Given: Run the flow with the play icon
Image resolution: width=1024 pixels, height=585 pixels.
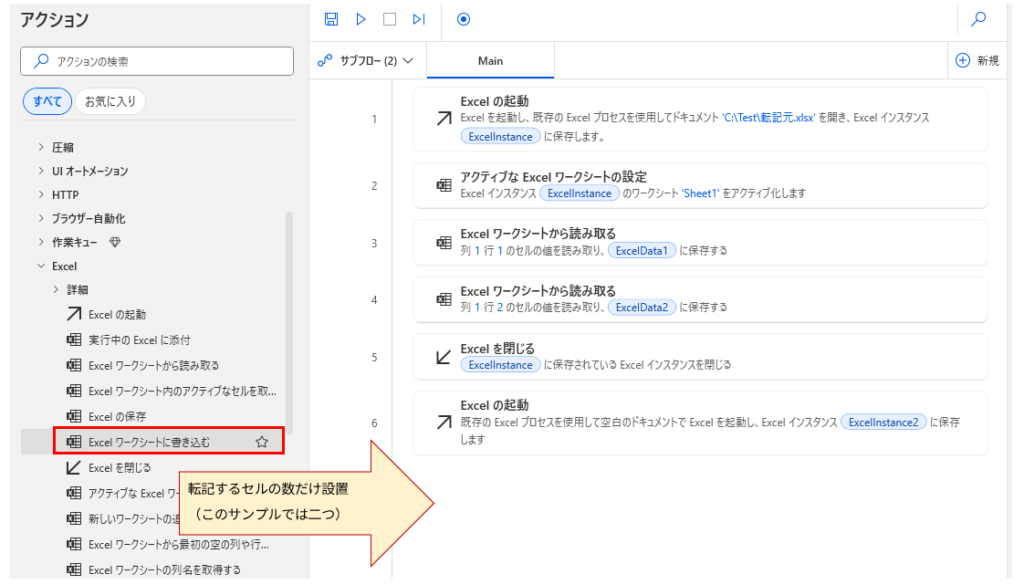Looking at the screenshot, I should (359, 18).
